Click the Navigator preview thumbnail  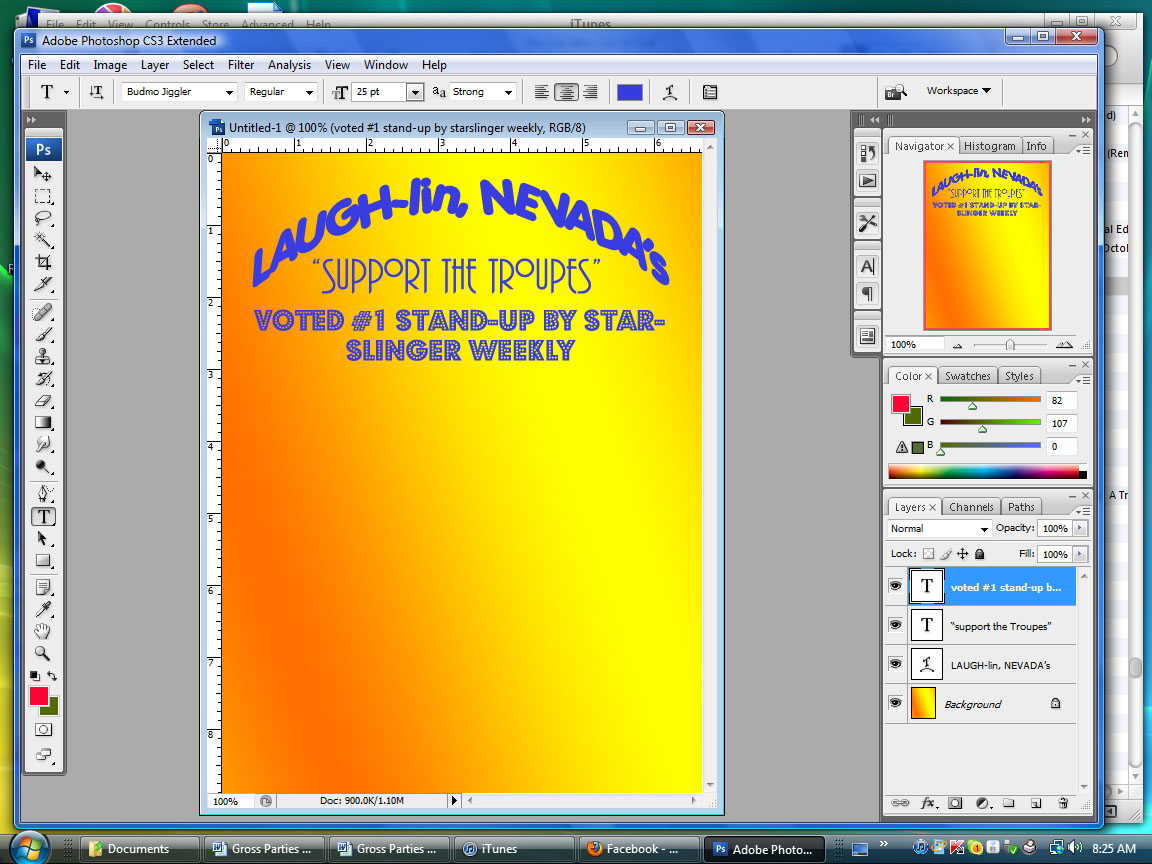coord(987,243)
